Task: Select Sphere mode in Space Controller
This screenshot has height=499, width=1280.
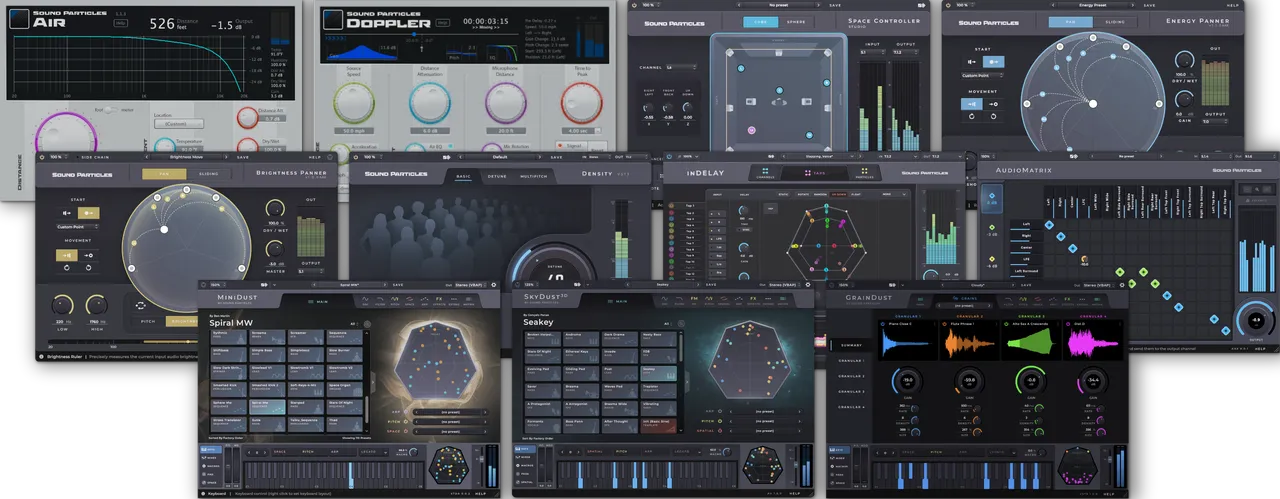Action: (x=796, y=22)
